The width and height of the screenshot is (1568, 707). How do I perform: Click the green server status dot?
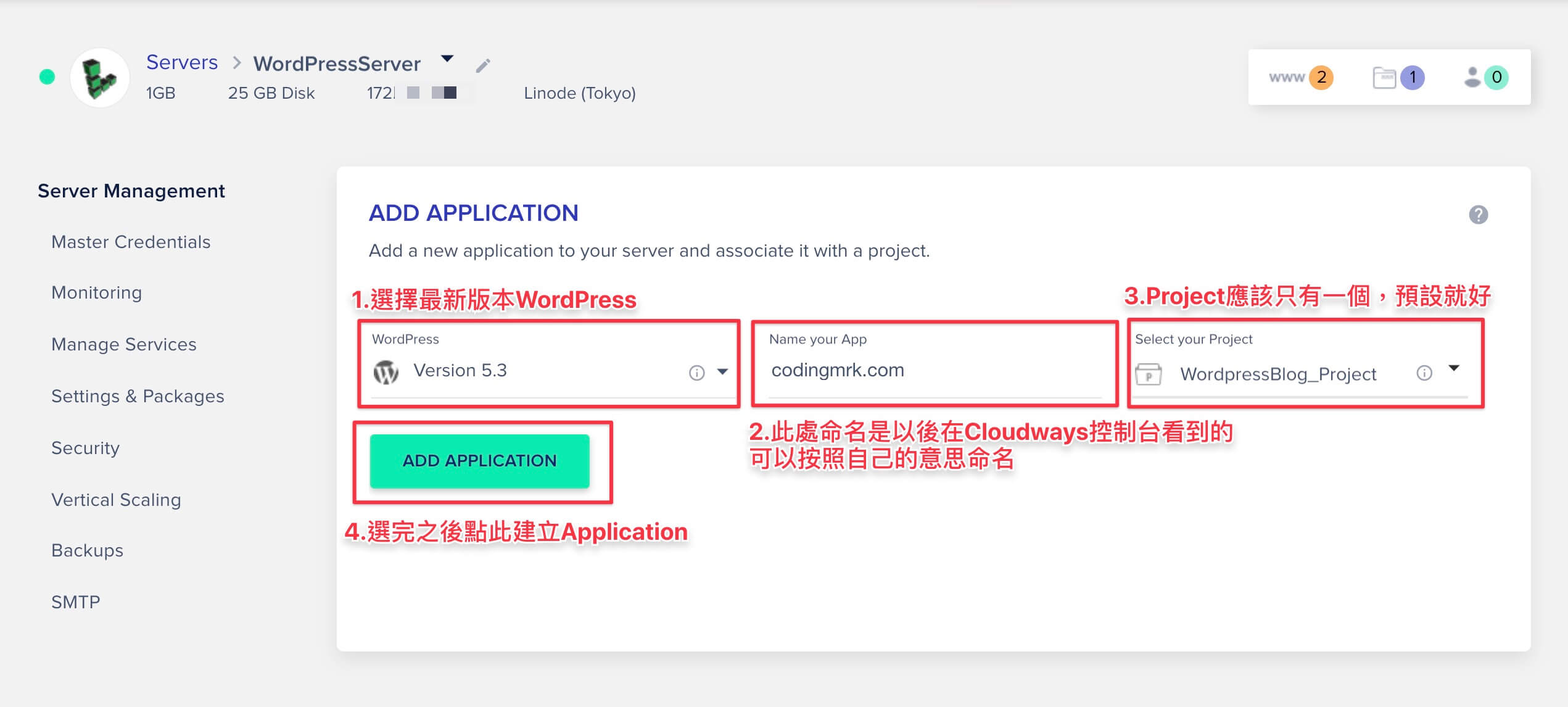(47, 77)
